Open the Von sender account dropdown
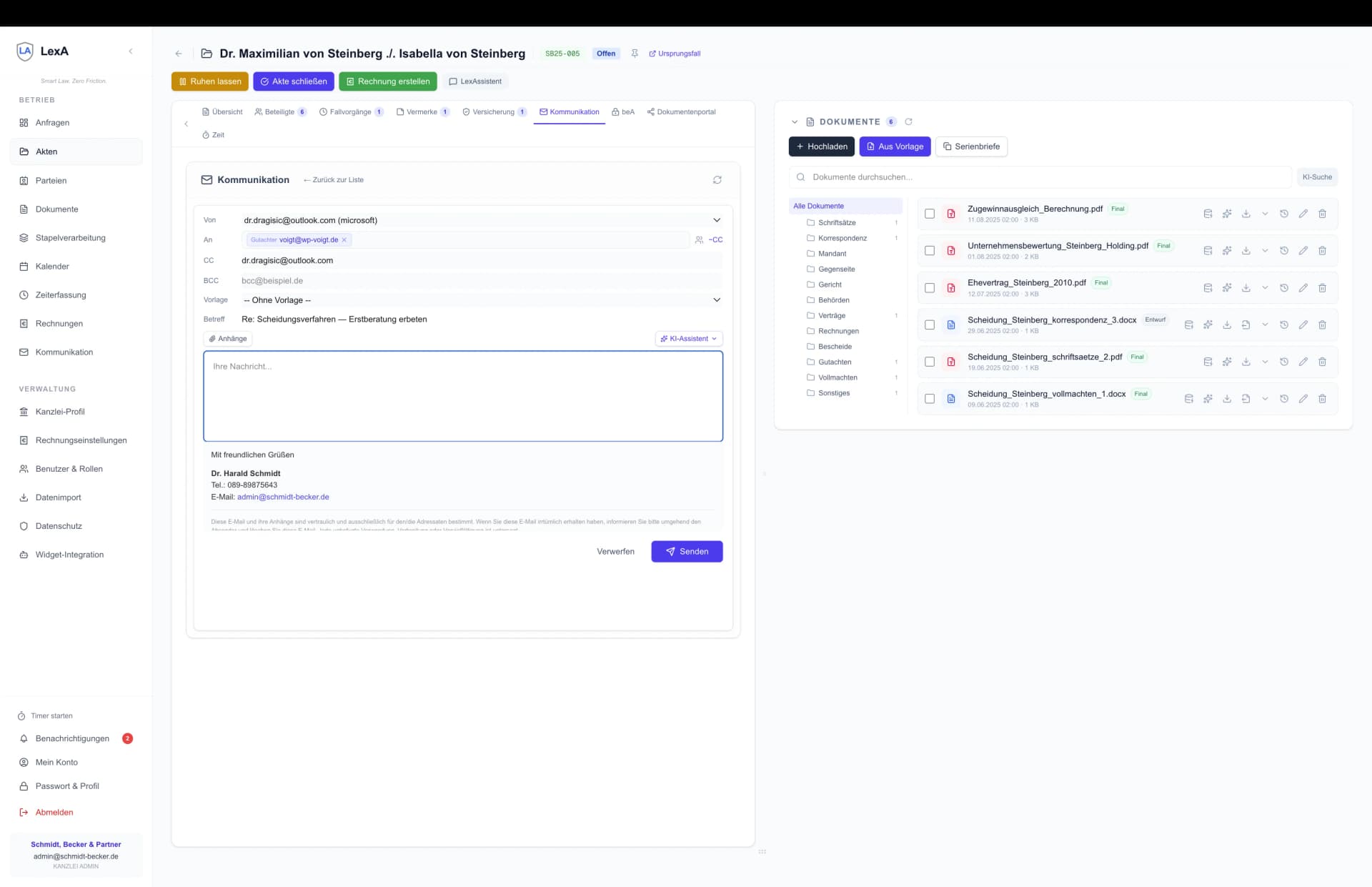Screen dimensions: 1372x887 click(x=716, y=220)
